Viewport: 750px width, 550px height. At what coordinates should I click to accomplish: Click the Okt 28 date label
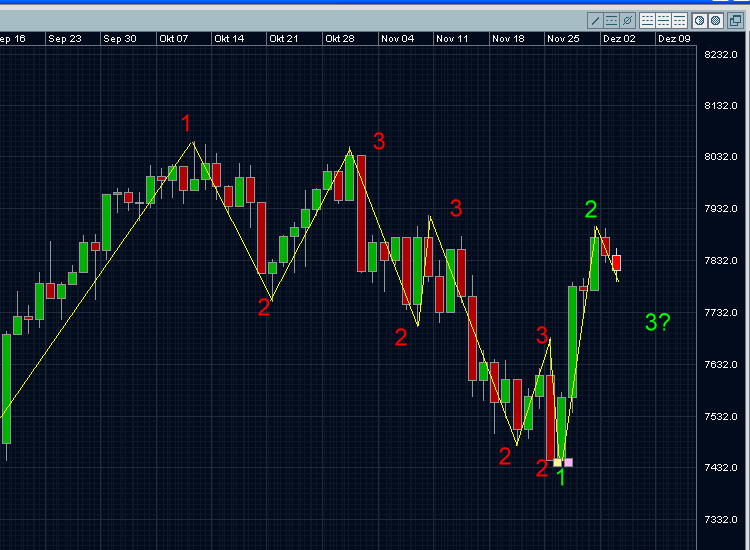340,39
